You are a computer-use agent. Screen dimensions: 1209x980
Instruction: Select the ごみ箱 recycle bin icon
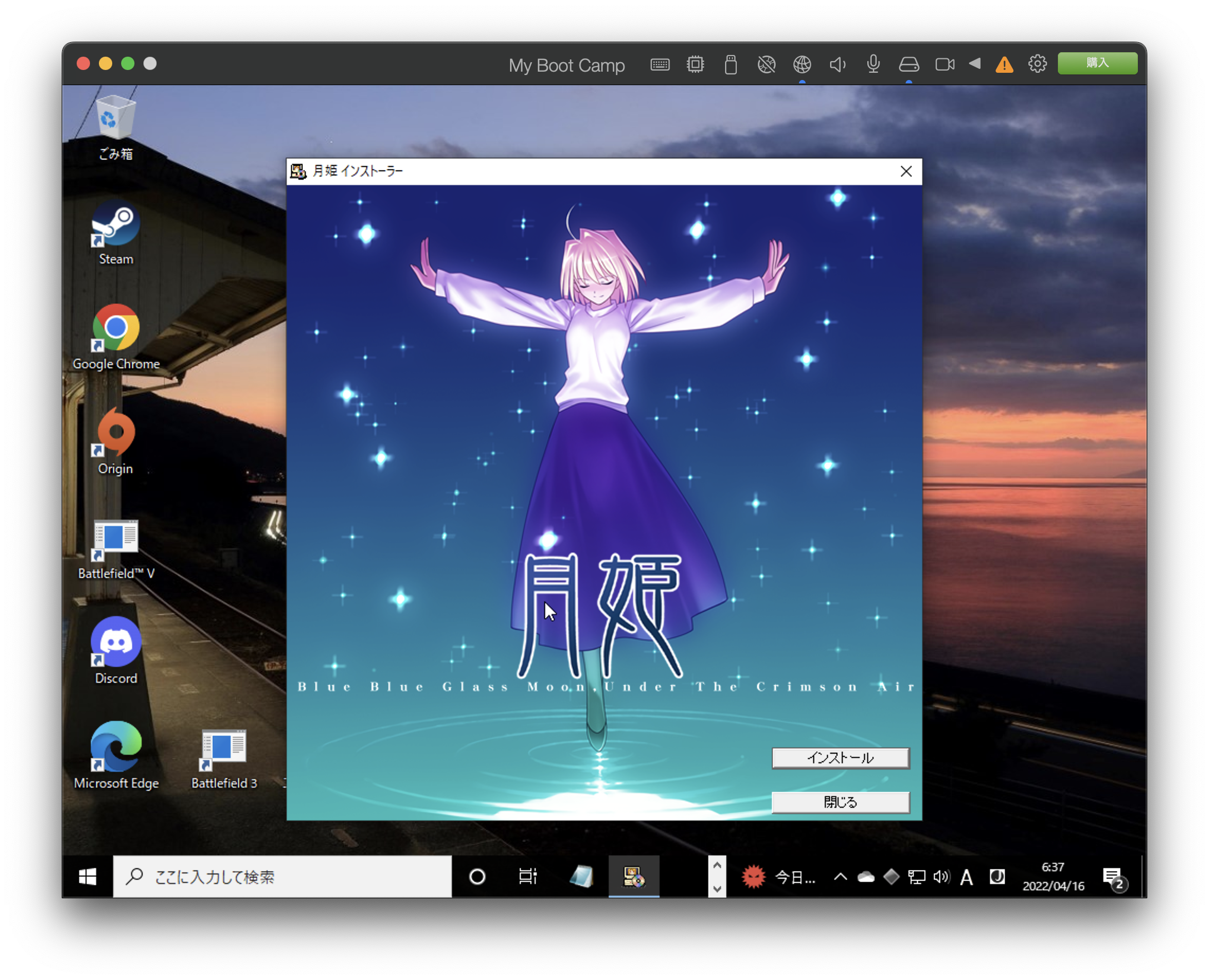pyautogui.click(x=116, y=128)
